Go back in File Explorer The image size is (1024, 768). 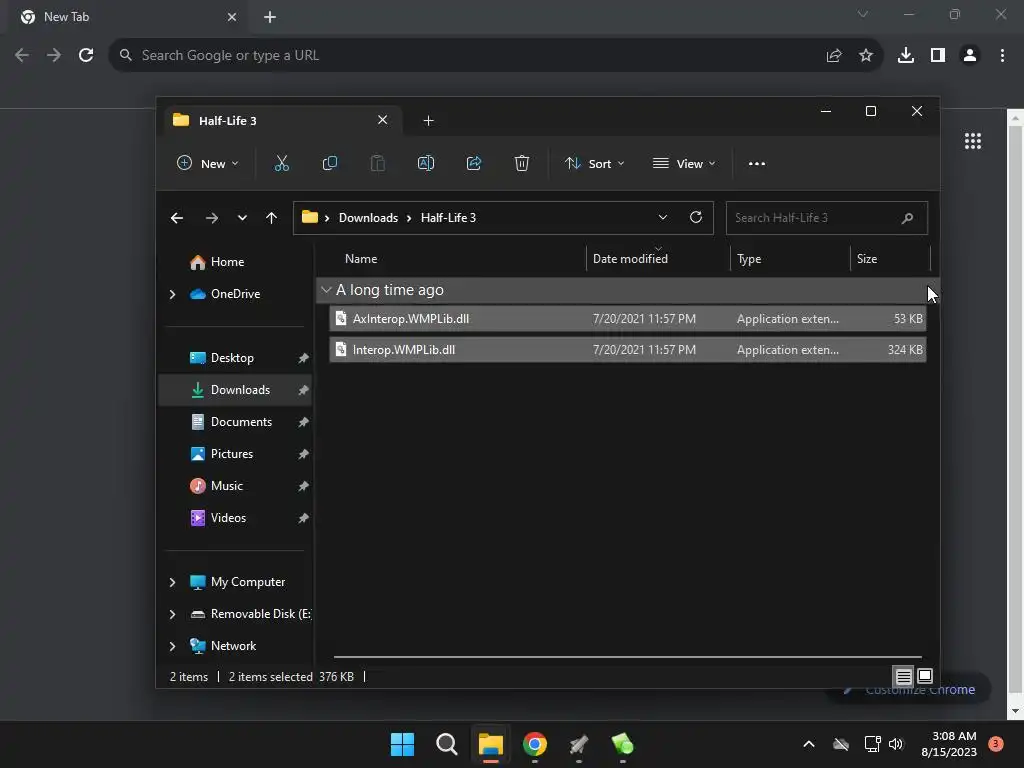[x=177, y=218]
